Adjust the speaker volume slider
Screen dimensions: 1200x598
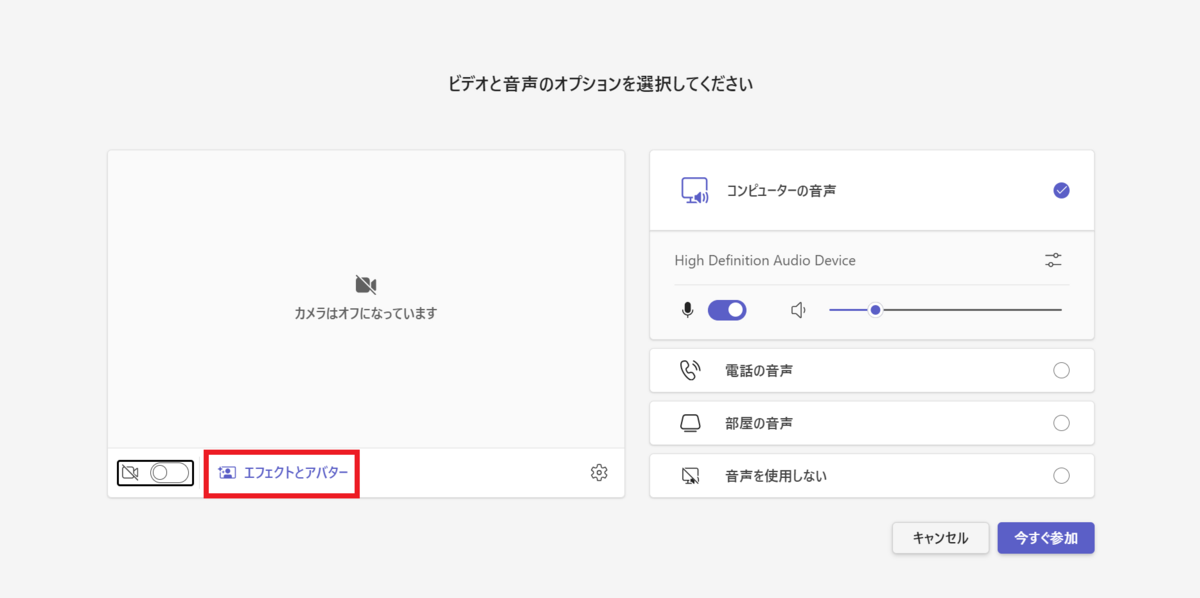(x=945, y=310)
